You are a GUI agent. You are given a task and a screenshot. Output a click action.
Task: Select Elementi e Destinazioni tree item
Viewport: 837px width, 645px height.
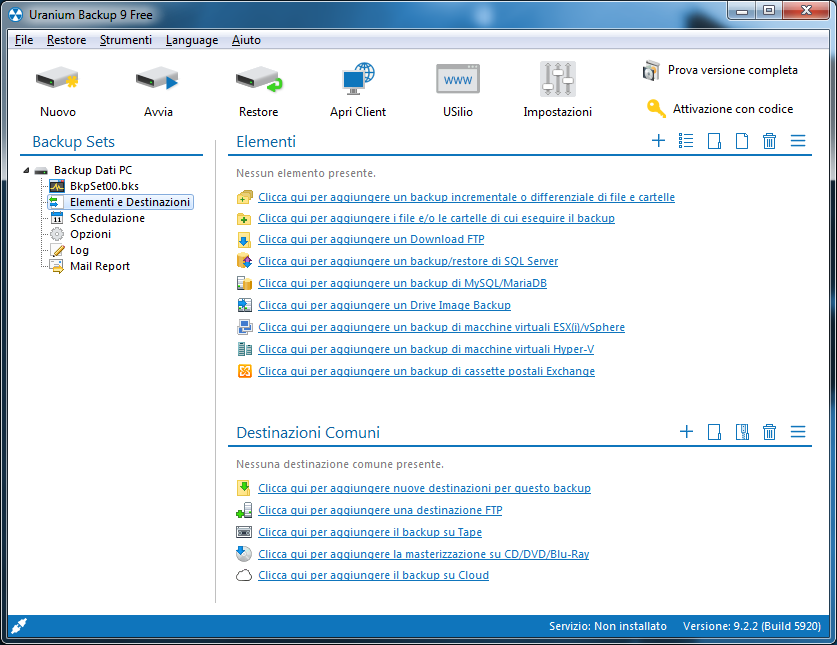coord(130,202)
